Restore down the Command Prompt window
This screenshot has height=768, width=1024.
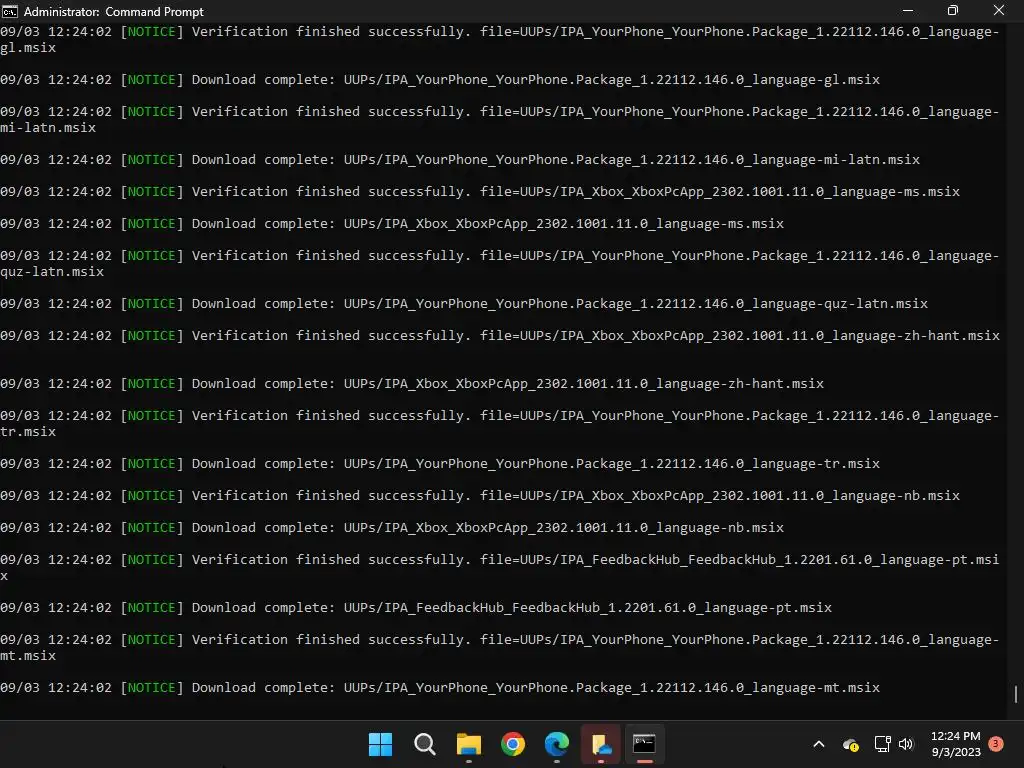953,11
